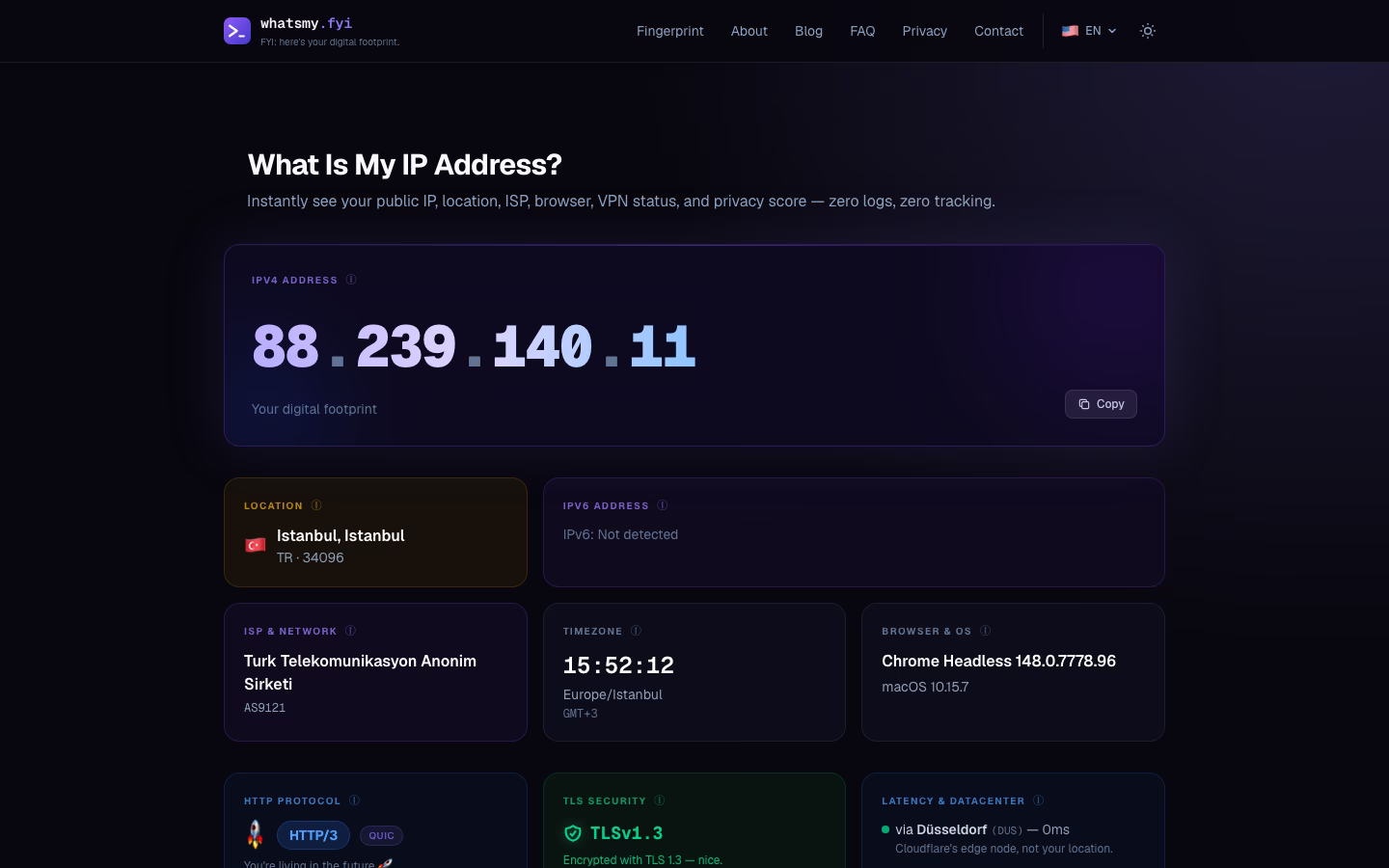Copy the IPv4 address
The height and width of the screenshot is (868, 1389).
(x=1101, y=404)
